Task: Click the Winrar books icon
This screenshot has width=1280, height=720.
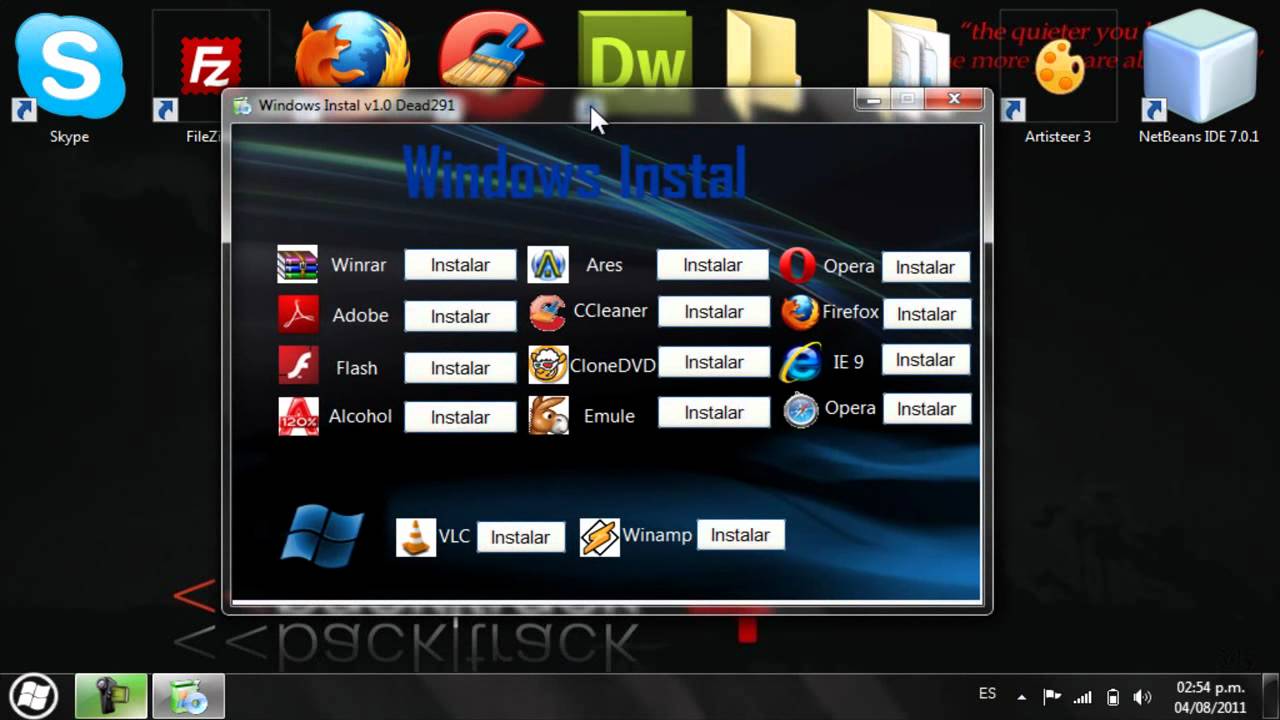Action: (297, 264)
